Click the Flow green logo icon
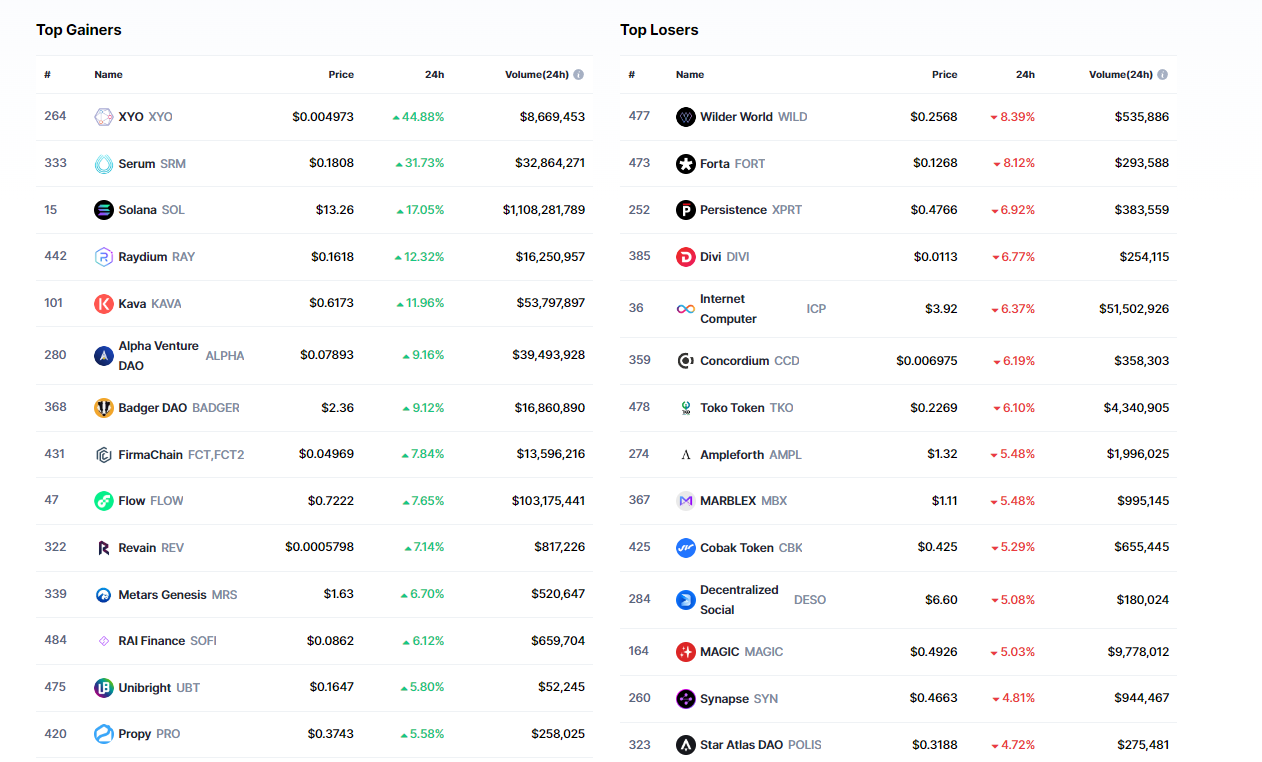 [x=104, y=501]
